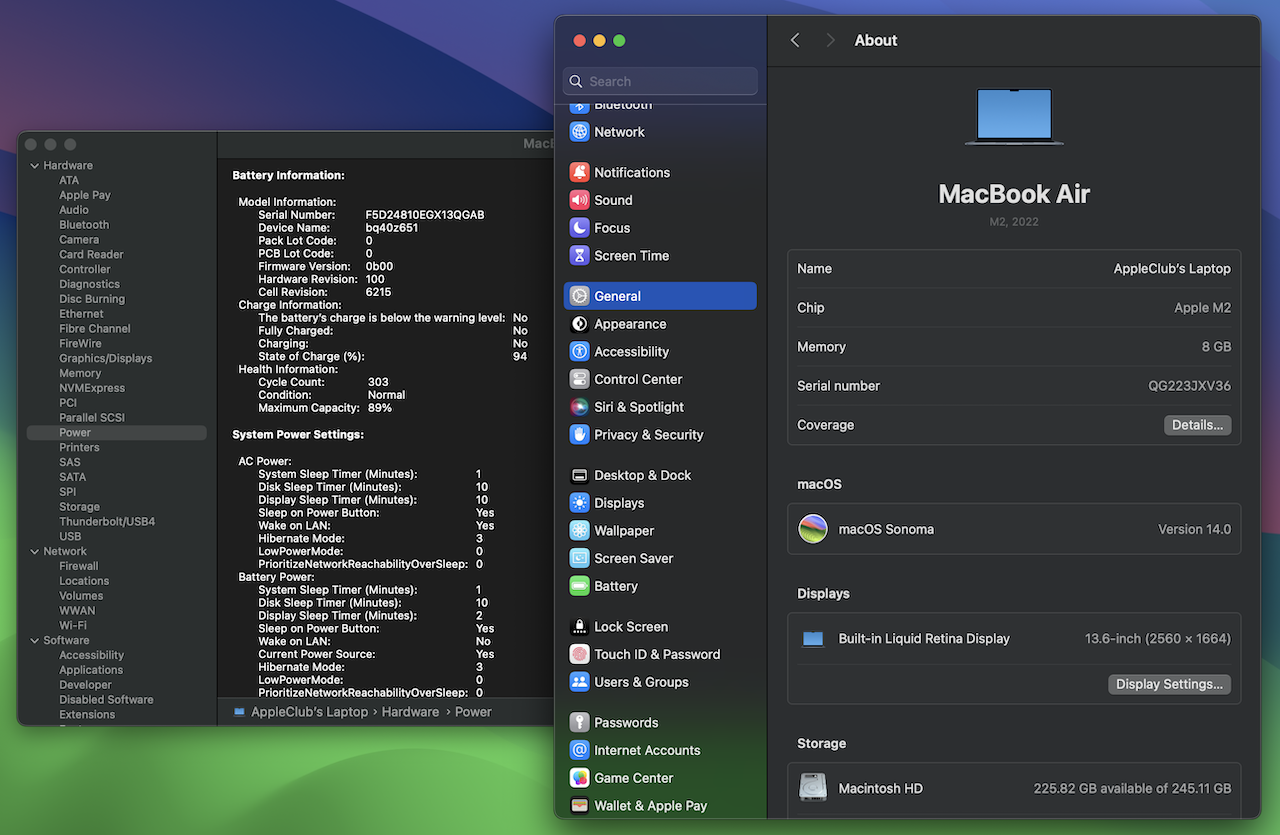Open the Touch ID & Password fingerprint icon
This screenshot has width=1280, height=835.
coord(579,655)
